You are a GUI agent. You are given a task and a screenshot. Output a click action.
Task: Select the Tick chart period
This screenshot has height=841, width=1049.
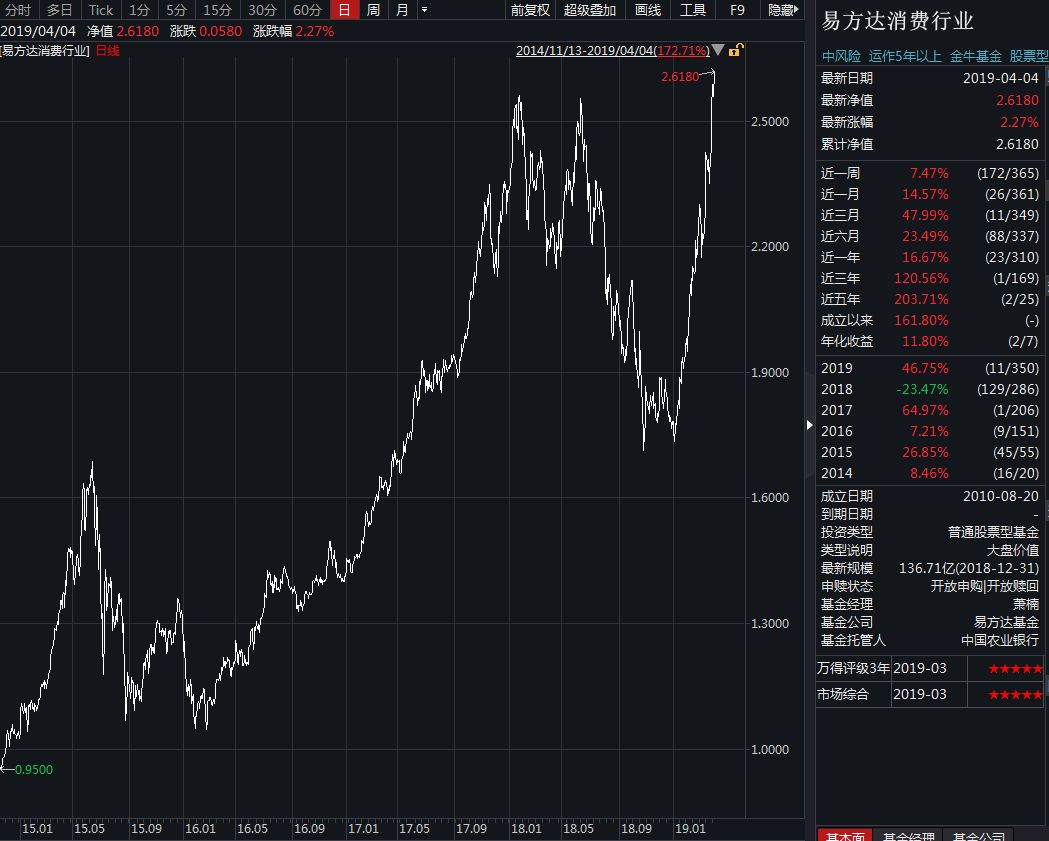(x=101, y=10)
